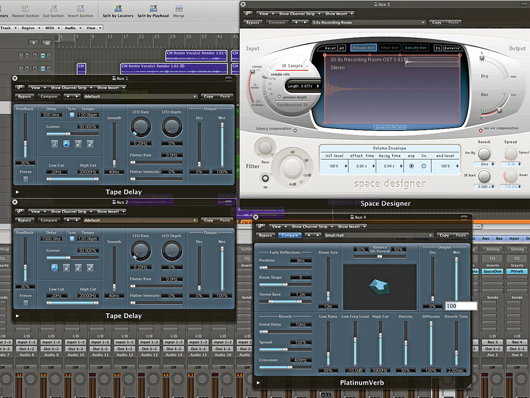Click CM Remix Vocals1 Render region
This screenshot has width=530, height=398.
(173, 68)
